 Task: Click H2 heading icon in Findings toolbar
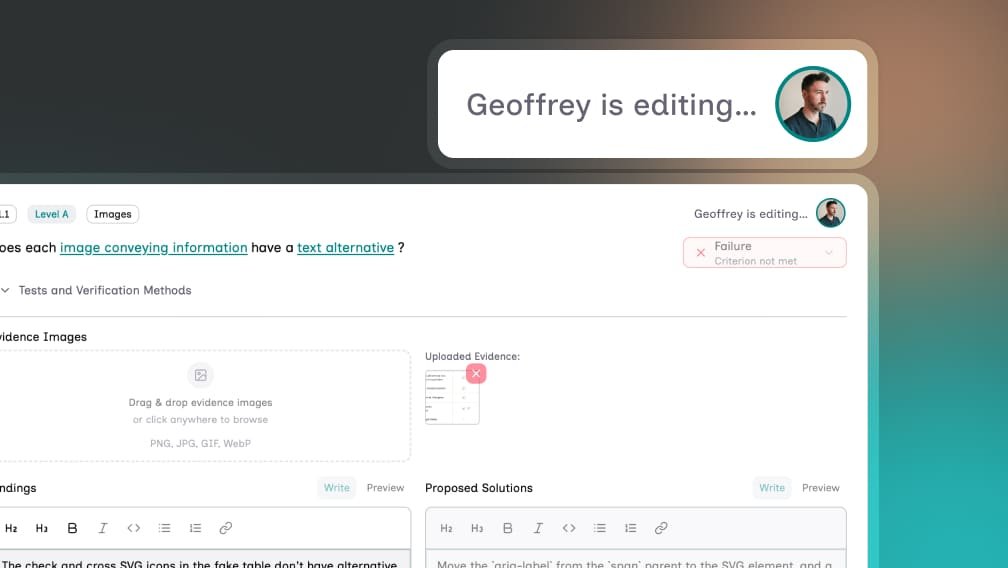point(11,528)
